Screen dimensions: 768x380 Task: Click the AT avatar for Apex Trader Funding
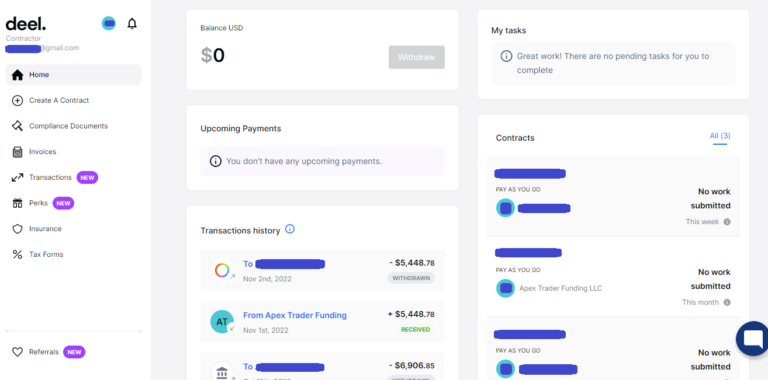point(222,322)
